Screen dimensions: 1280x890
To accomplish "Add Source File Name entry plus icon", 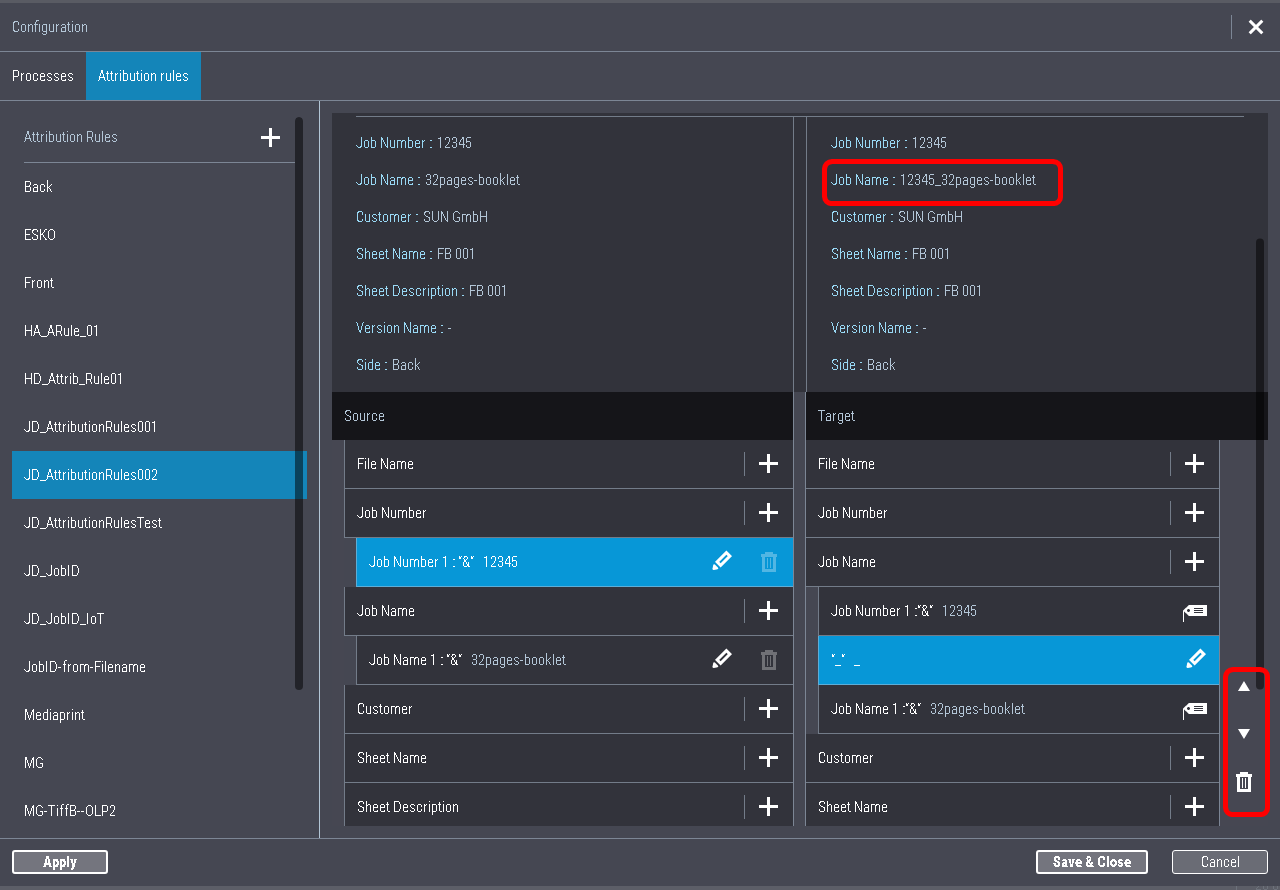I will tap(768, 464).
